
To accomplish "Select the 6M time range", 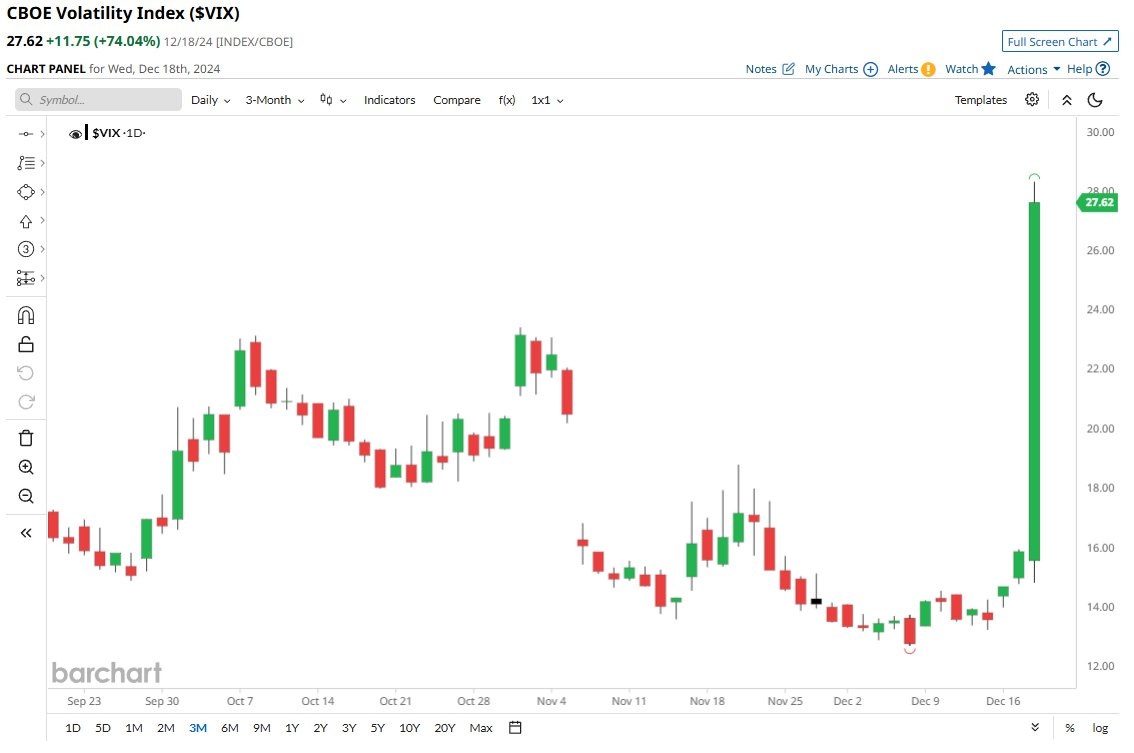I will [x=230, y=728].
